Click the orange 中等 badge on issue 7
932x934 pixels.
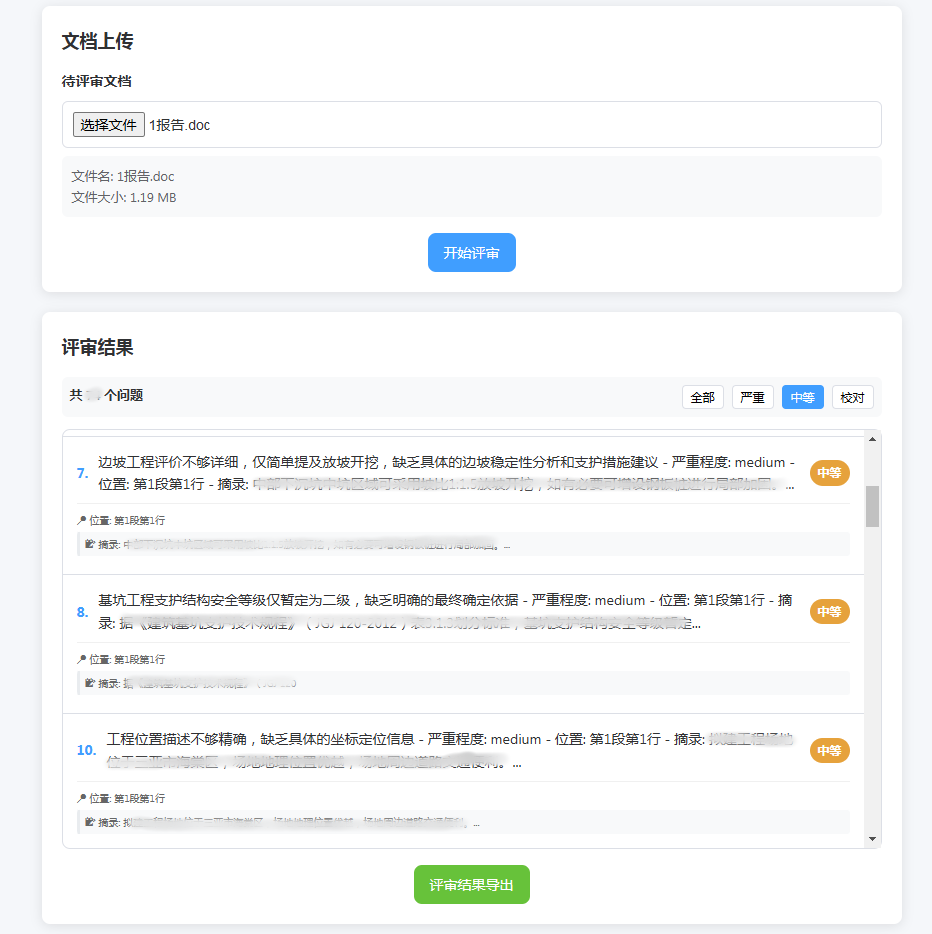coord(829,473)
